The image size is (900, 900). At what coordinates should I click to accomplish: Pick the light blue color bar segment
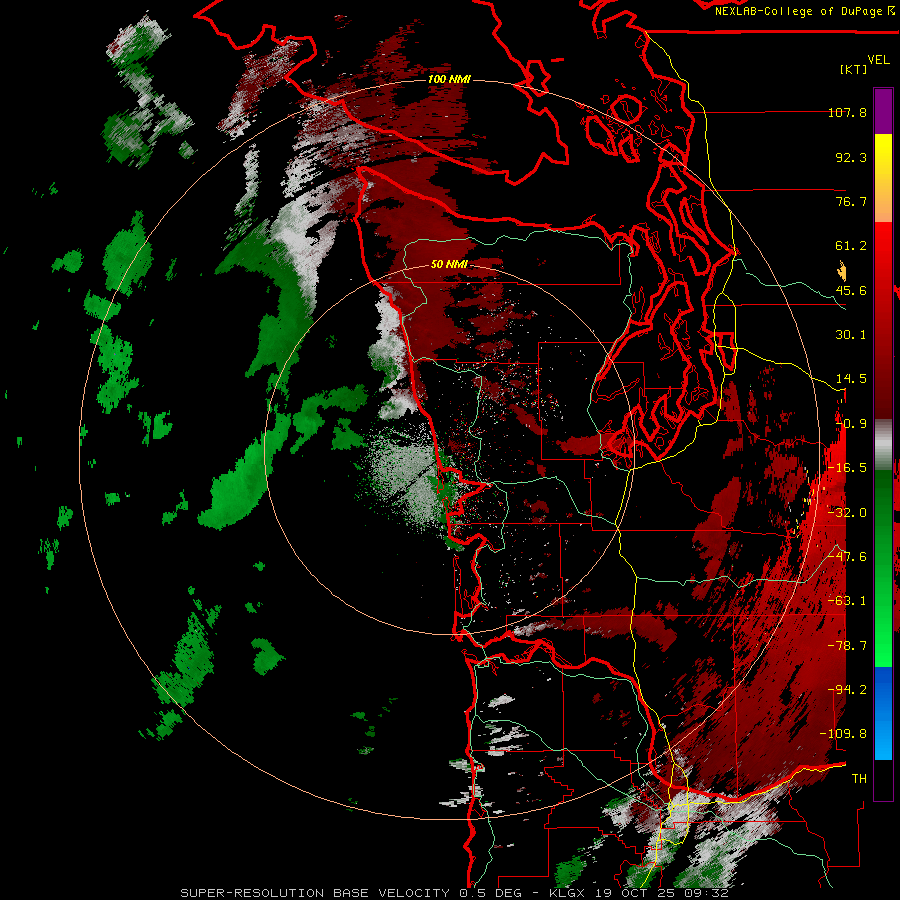tap(883, 740)
